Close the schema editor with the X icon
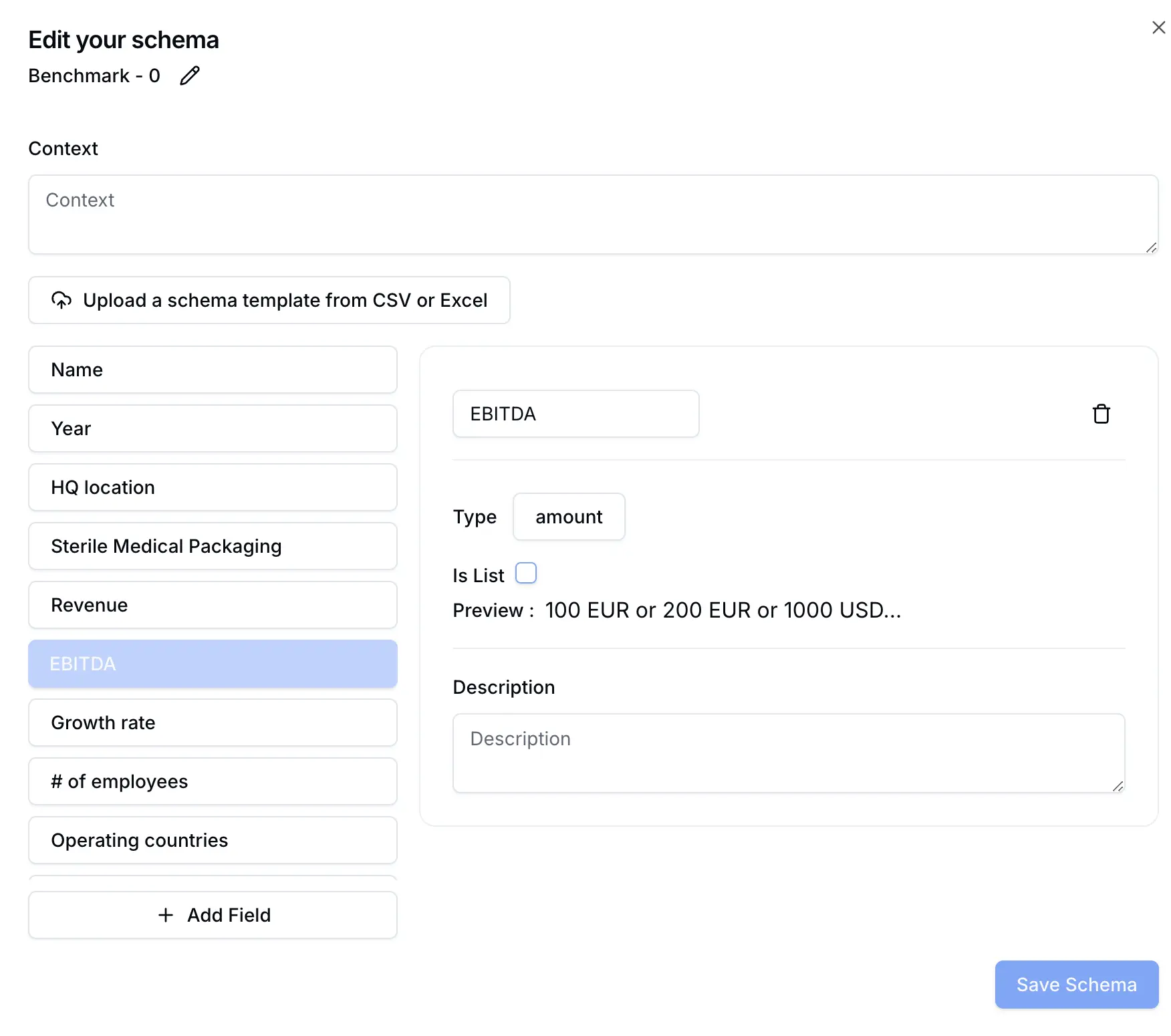This screenshot has height=1036, width=1171. click(x=1158, y=27)
